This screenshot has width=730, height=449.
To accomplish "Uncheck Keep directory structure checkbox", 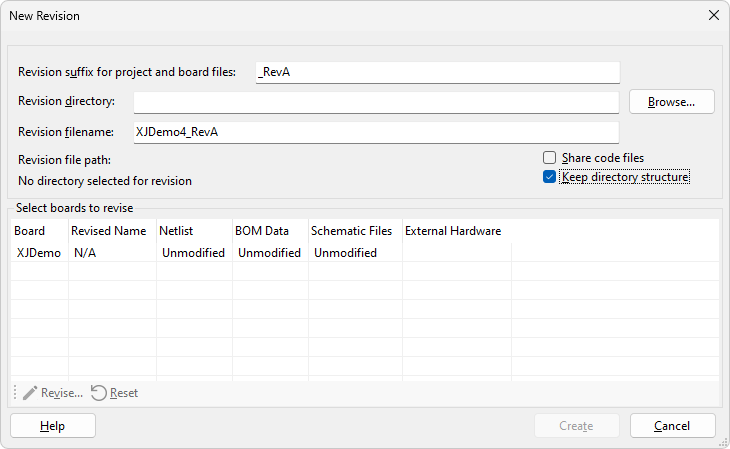I will click(x=549, y=177).
